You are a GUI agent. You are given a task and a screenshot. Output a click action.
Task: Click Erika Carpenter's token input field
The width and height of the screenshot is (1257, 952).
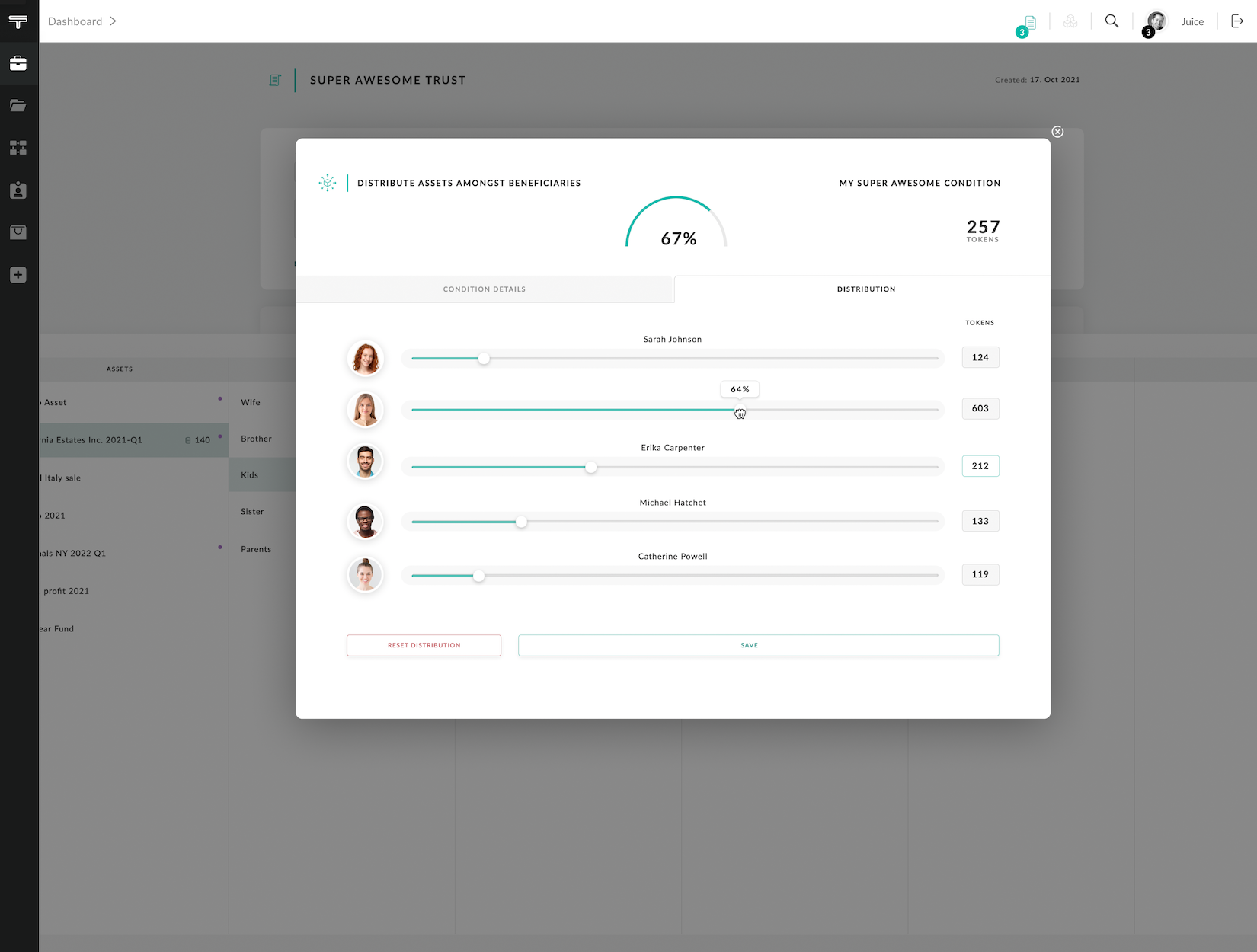pos(980,466)
